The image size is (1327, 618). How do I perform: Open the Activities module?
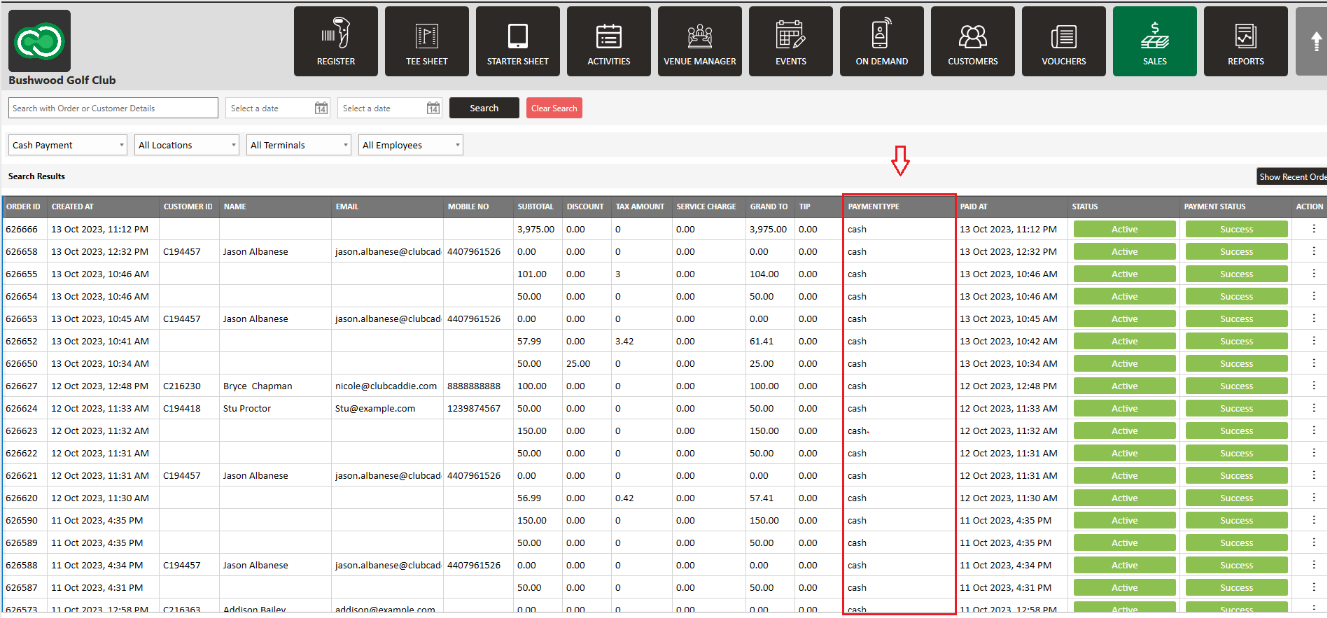(x=609, y=41)
